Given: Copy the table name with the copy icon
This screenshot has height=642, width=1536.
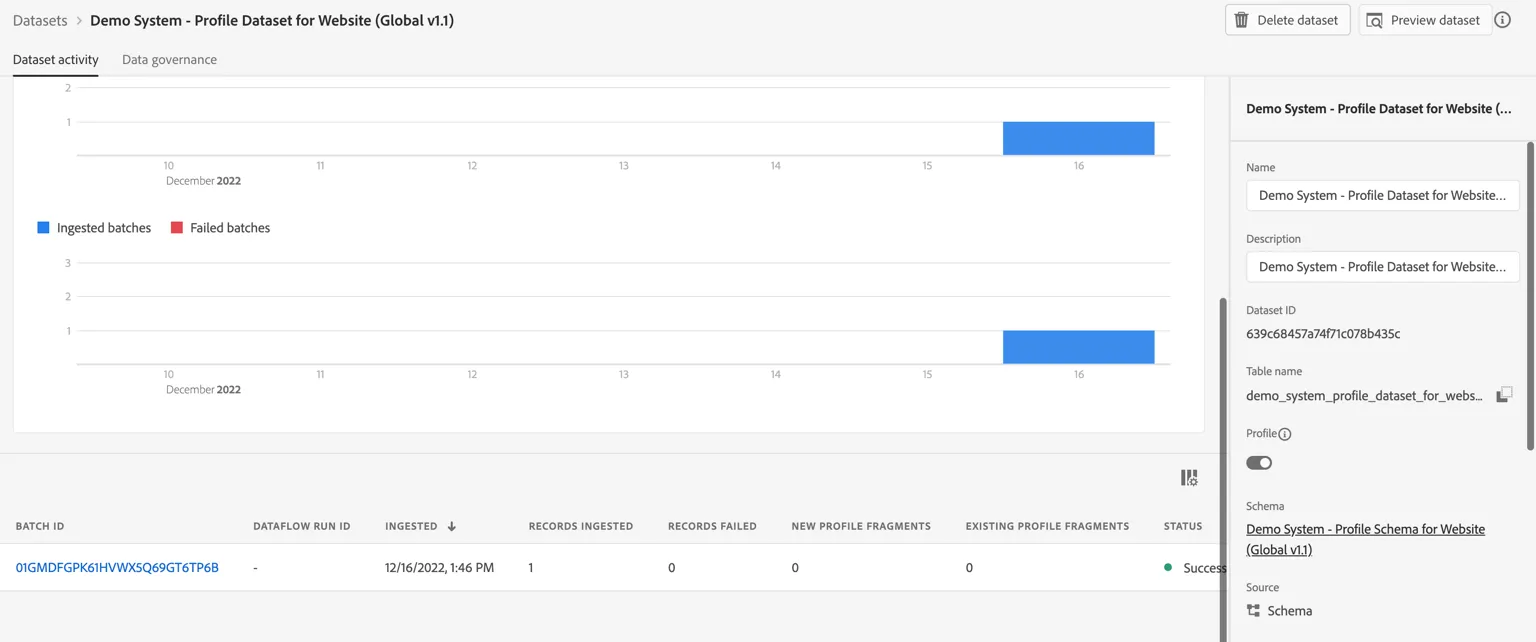Looking at the screenshot, I should (1503, 395).
